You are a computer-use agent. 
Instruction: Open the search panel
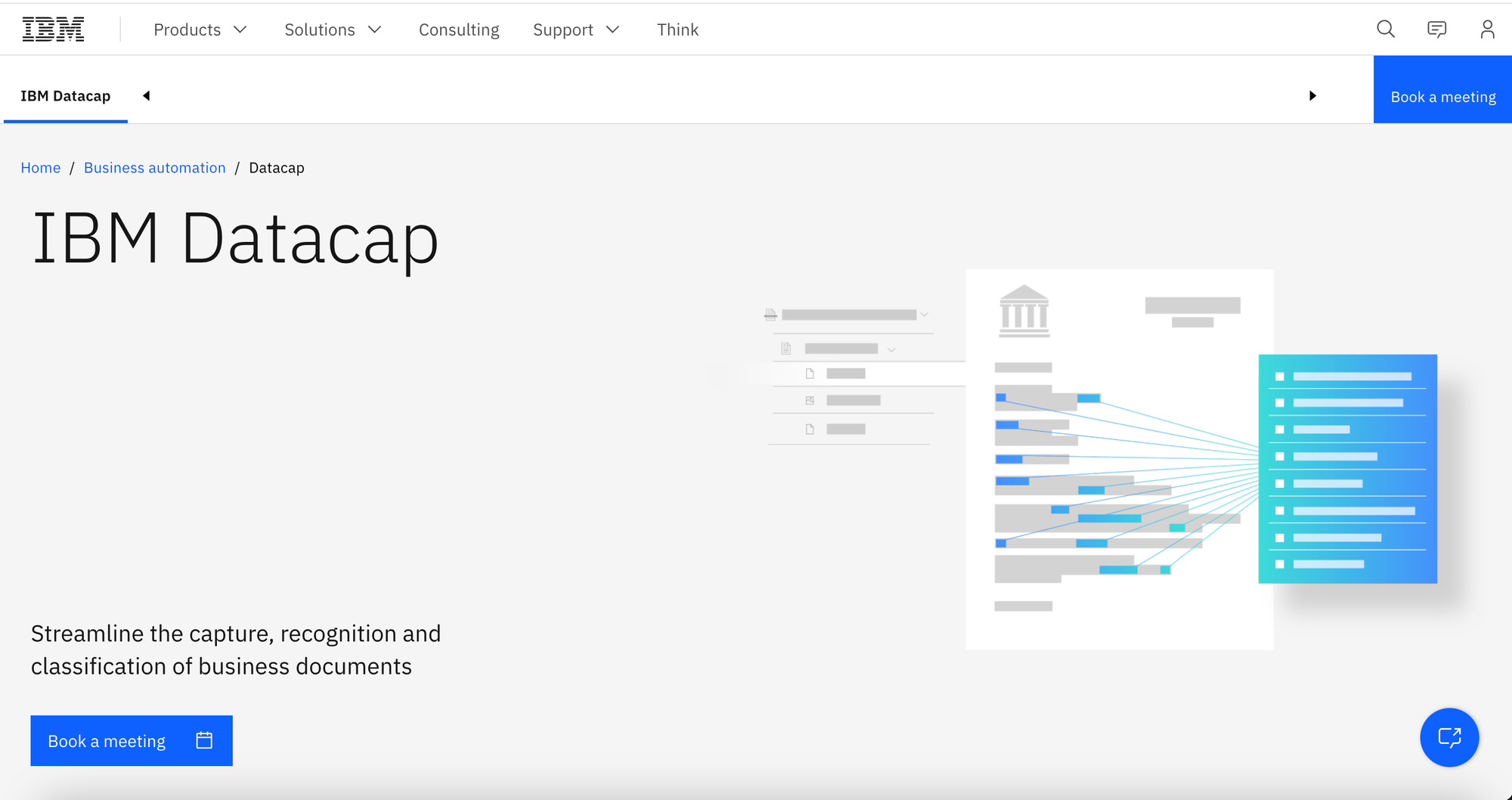(x=1385, y=29)
